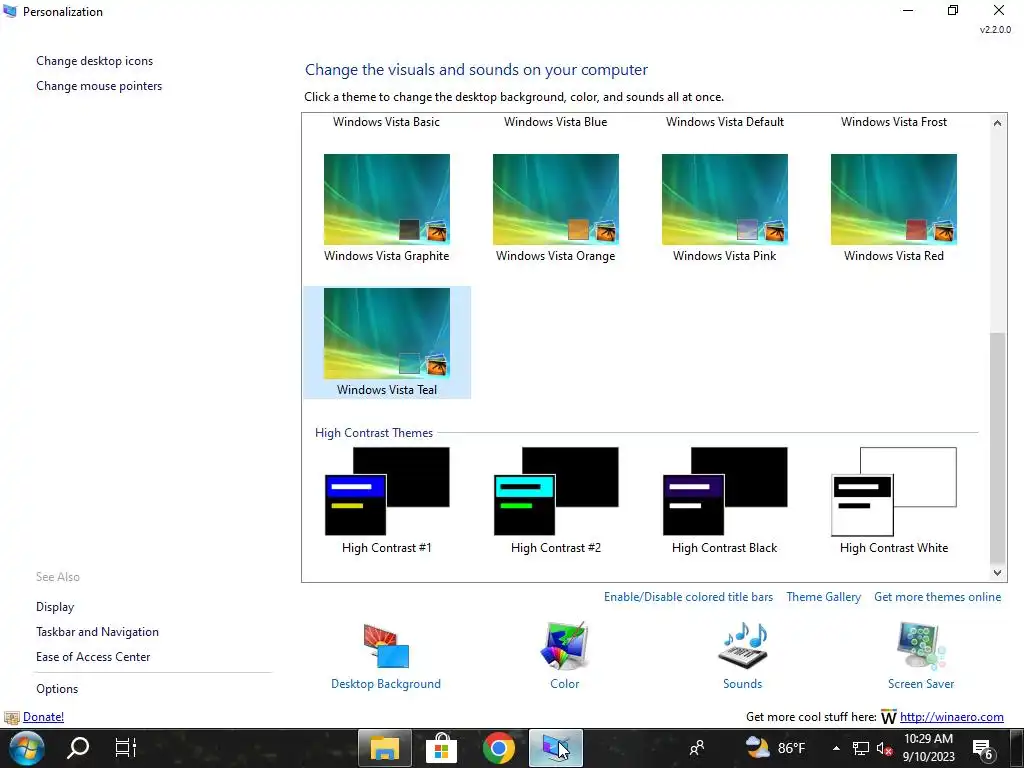The image size is (1024, 768).
Task: Click the Donate icon beside link
Action: pos(12,717)
